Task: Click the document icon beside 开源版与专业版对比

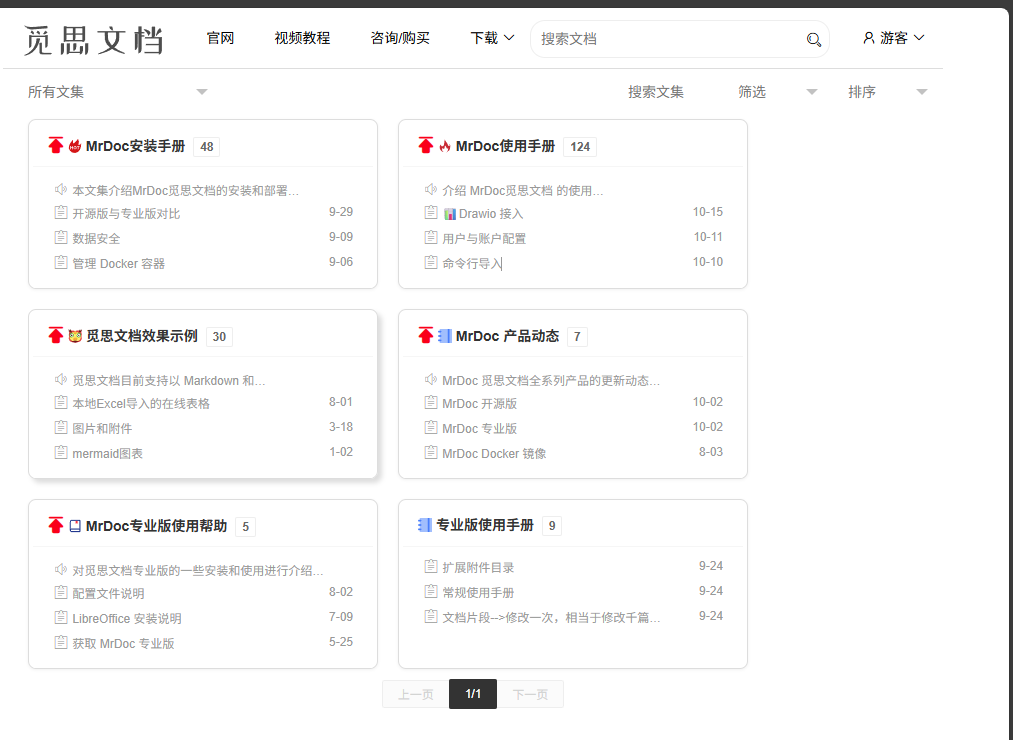Action: tap(61, 212)
